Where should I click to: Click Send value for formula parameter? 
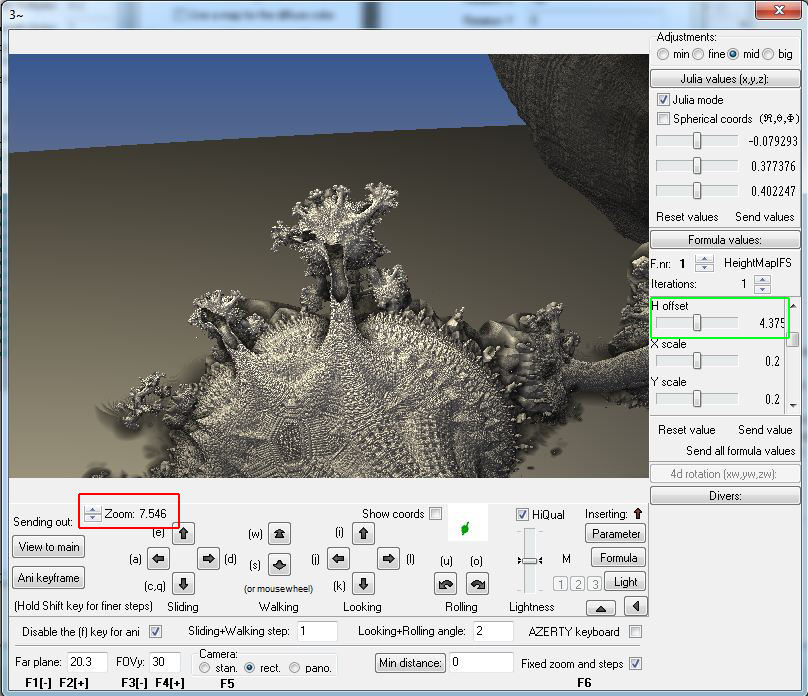click(765, 430)
